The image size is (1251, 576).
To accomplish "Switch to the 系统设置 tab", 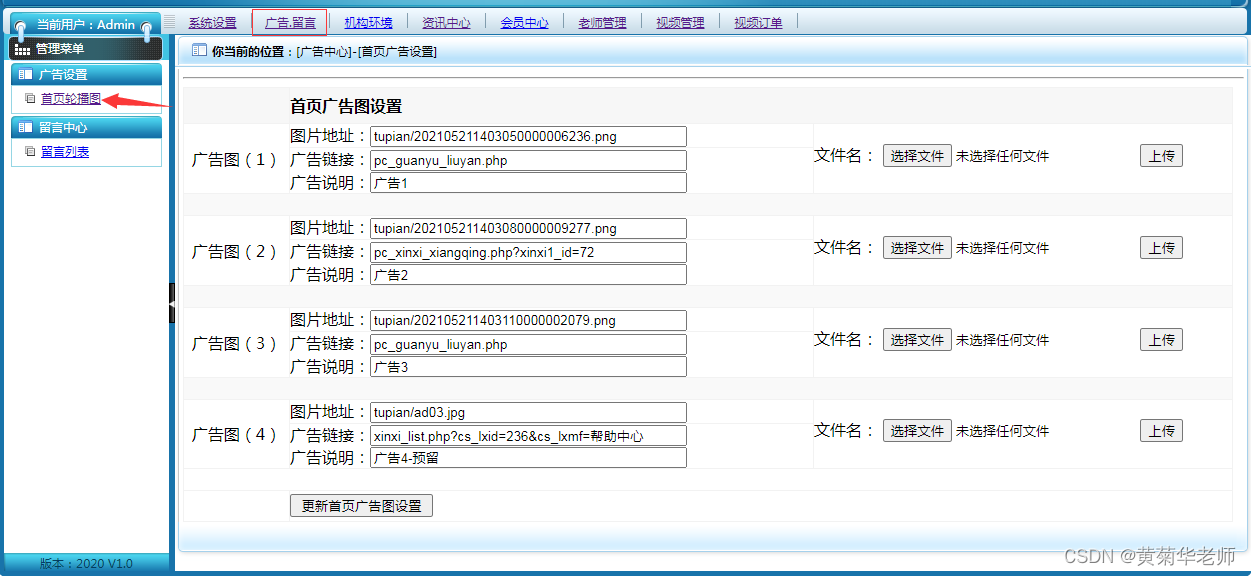I will [x=212, y=23].
